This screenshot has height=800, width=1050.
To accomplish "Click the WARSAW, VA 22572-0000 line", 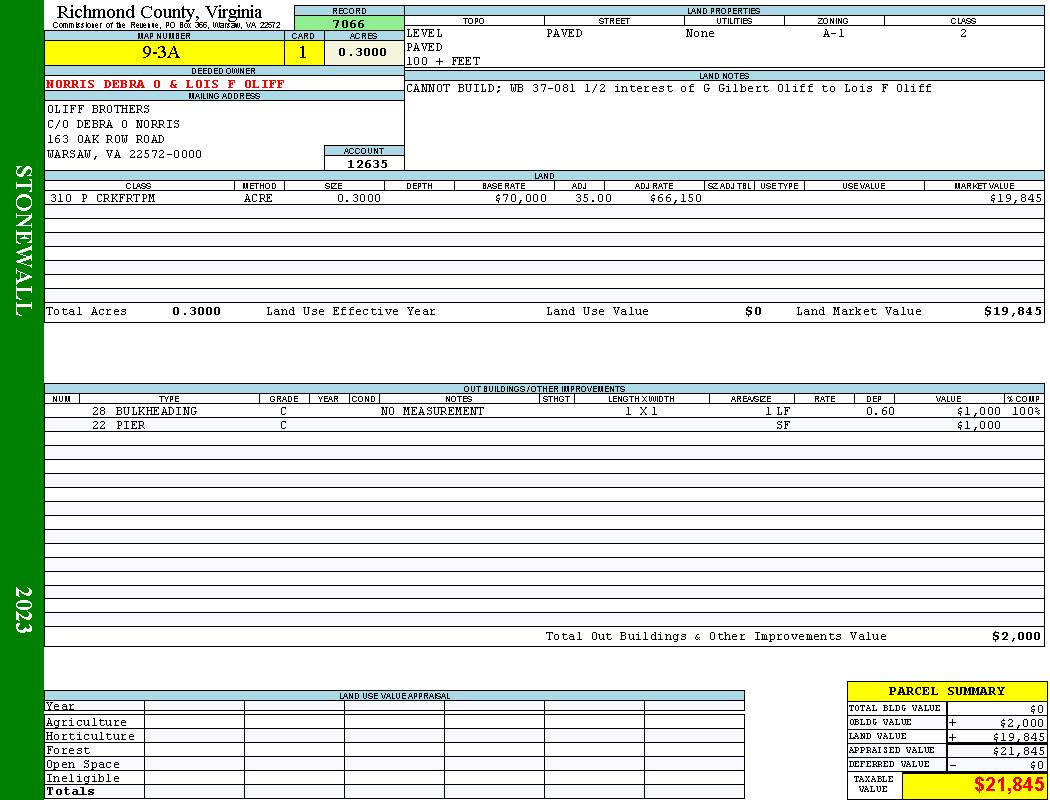I will pos(125,154).
